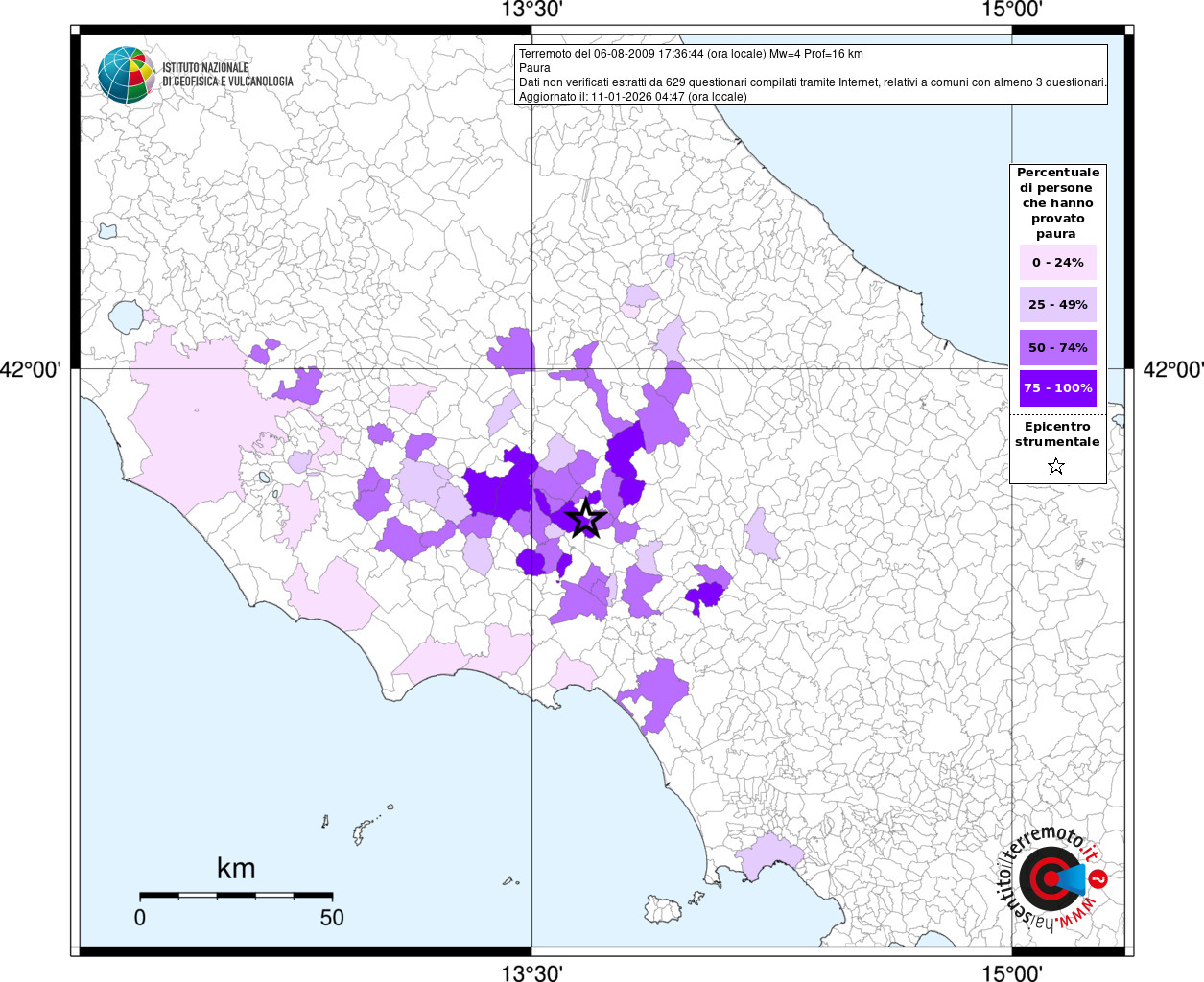
Task: Click the bottom 15°00' longitude label
Action: tap(1012, 972)
